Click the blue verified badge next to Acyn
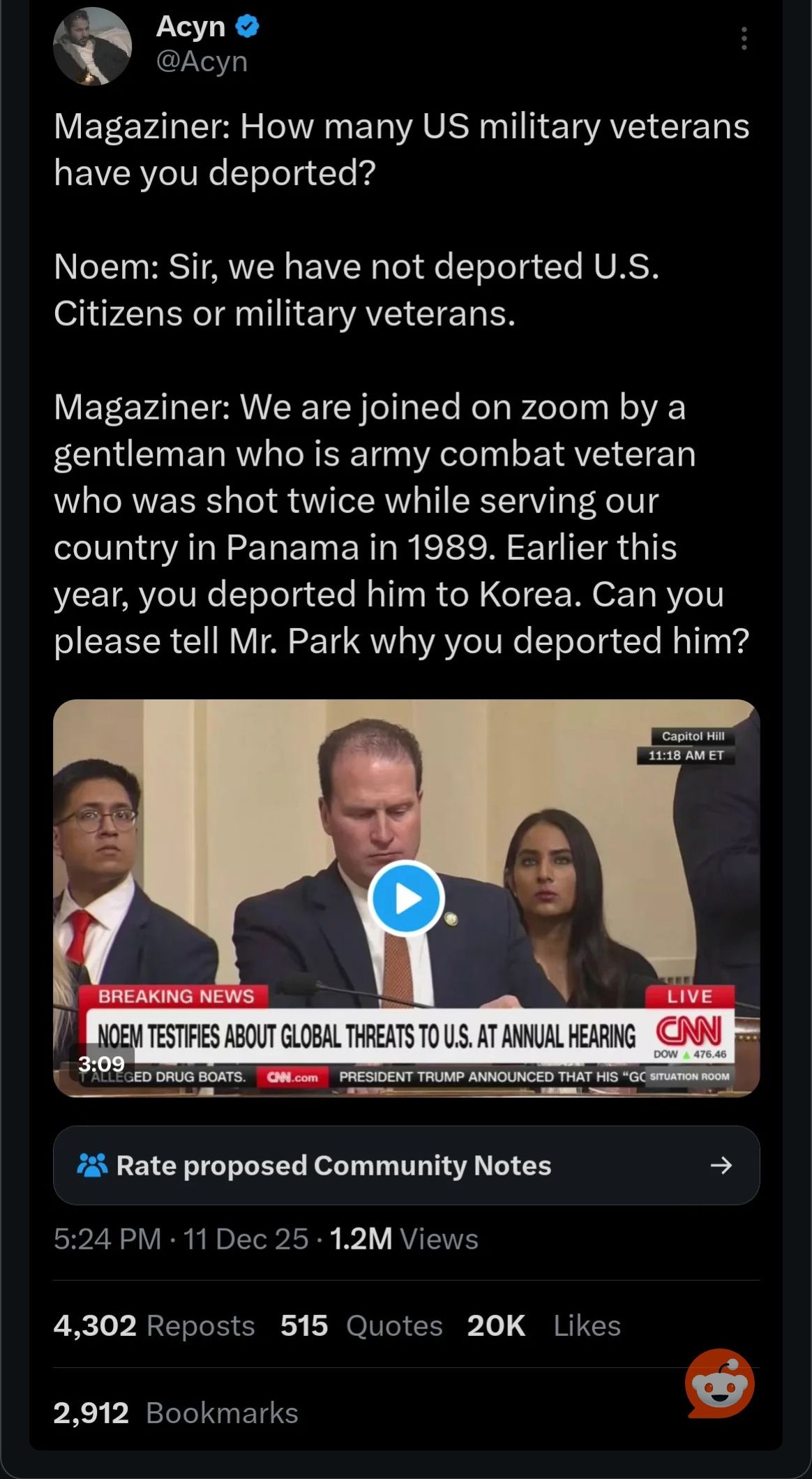This screenshot has width=812, height=1479. [248, 27]
